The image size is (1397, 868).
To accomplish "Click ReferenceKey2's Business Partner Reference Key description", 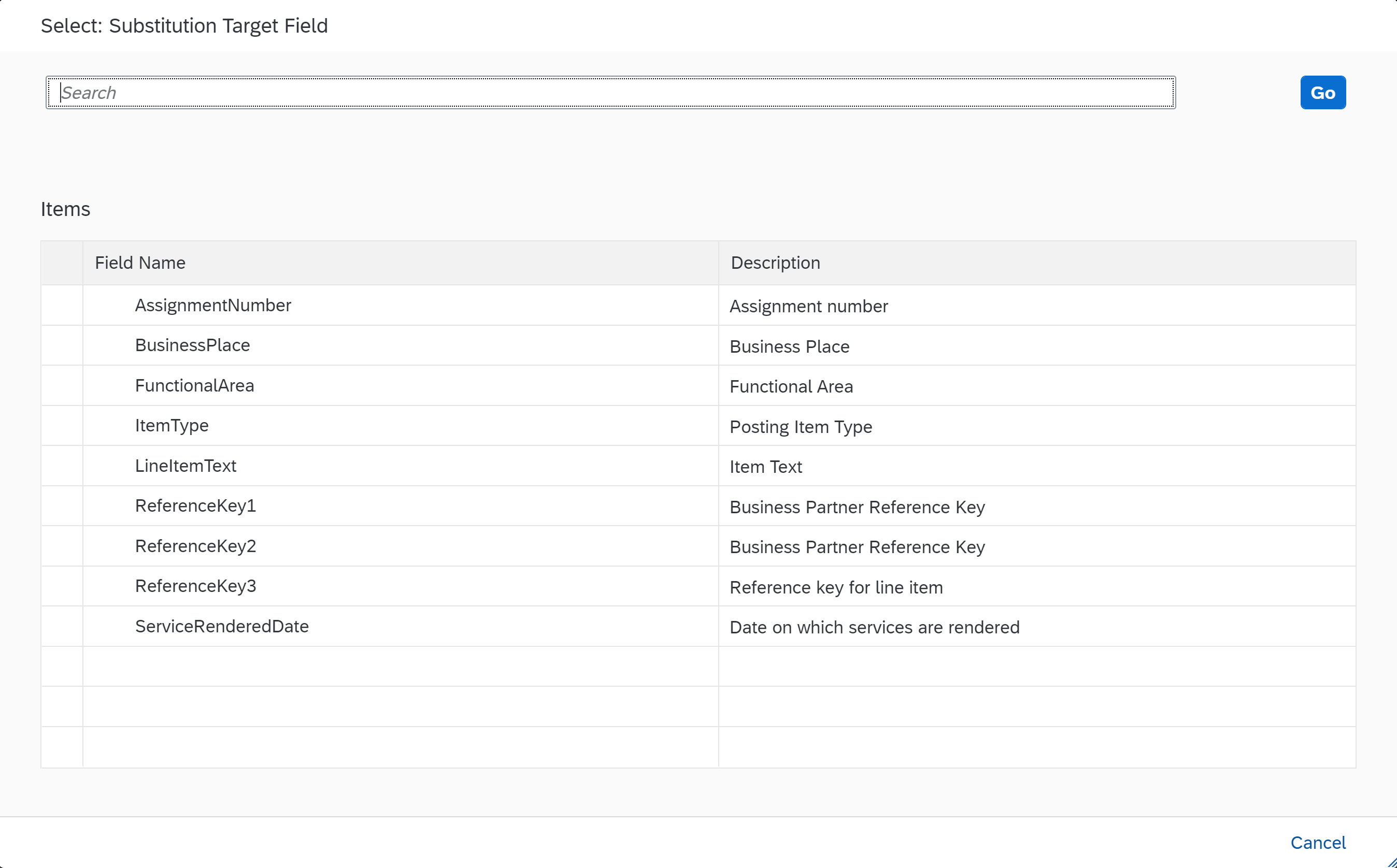I will tap(857, 547).
